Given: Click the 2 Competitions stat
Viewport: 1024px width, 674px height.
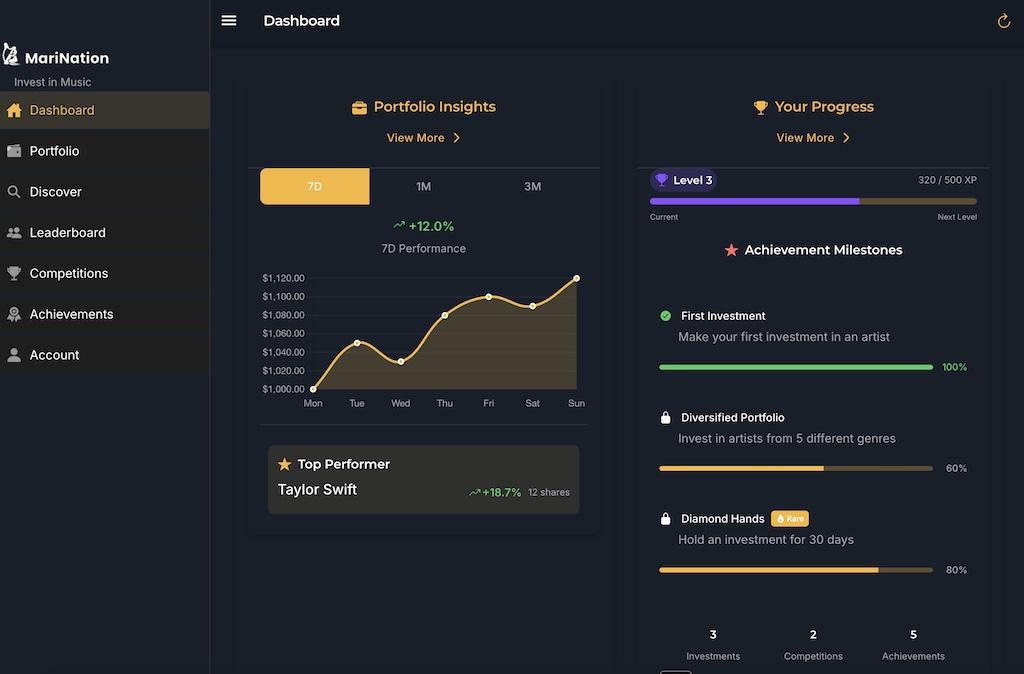Looking at the screenshot, I should click(x=813, y=645).
